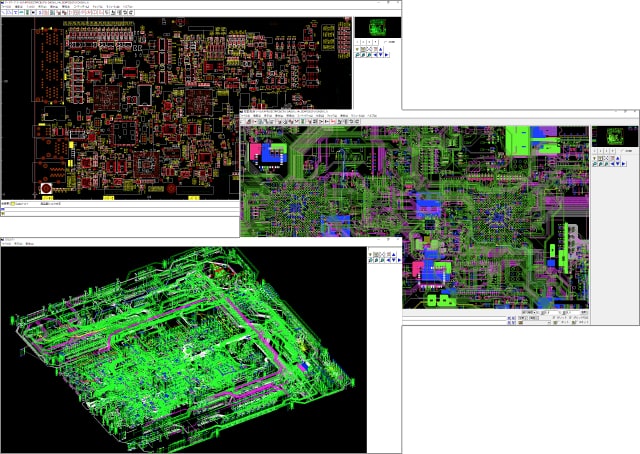Click the pan-left arrow in the layout window navigator
The image size is (640, 454).
(375, 54)
